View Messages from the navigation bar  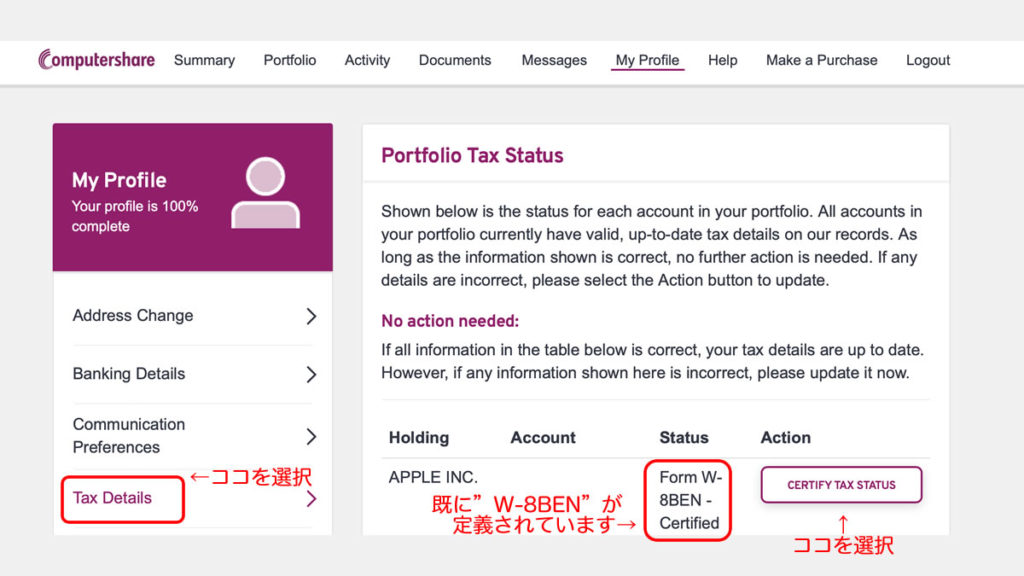554,60
